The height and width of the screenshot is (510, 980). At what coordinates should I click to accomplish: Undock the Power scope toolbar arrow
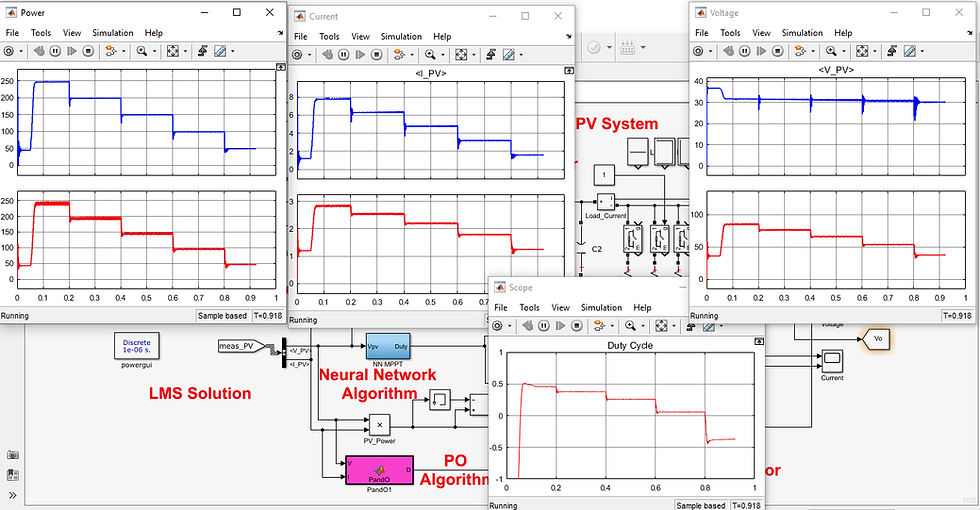point(280,33)
